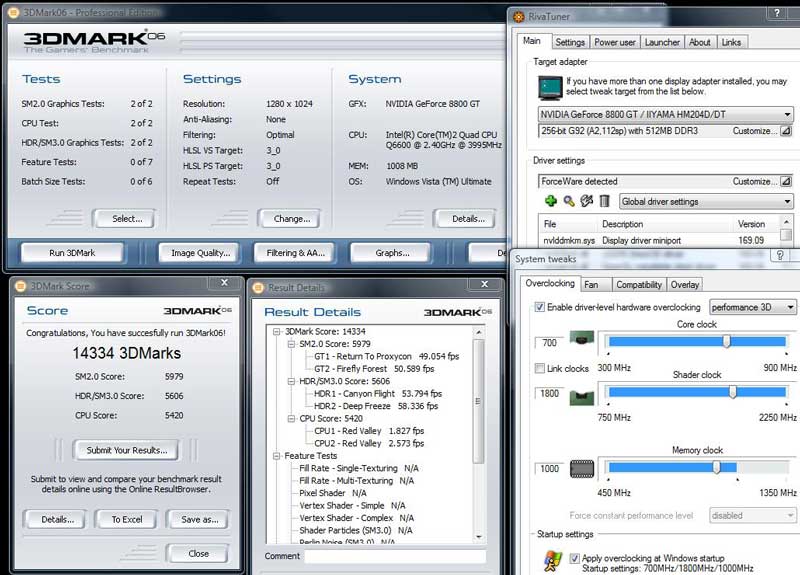Viewport: 800px width, 575px height.
Task: Click Close button in Score window
Action: coord(198,554)
